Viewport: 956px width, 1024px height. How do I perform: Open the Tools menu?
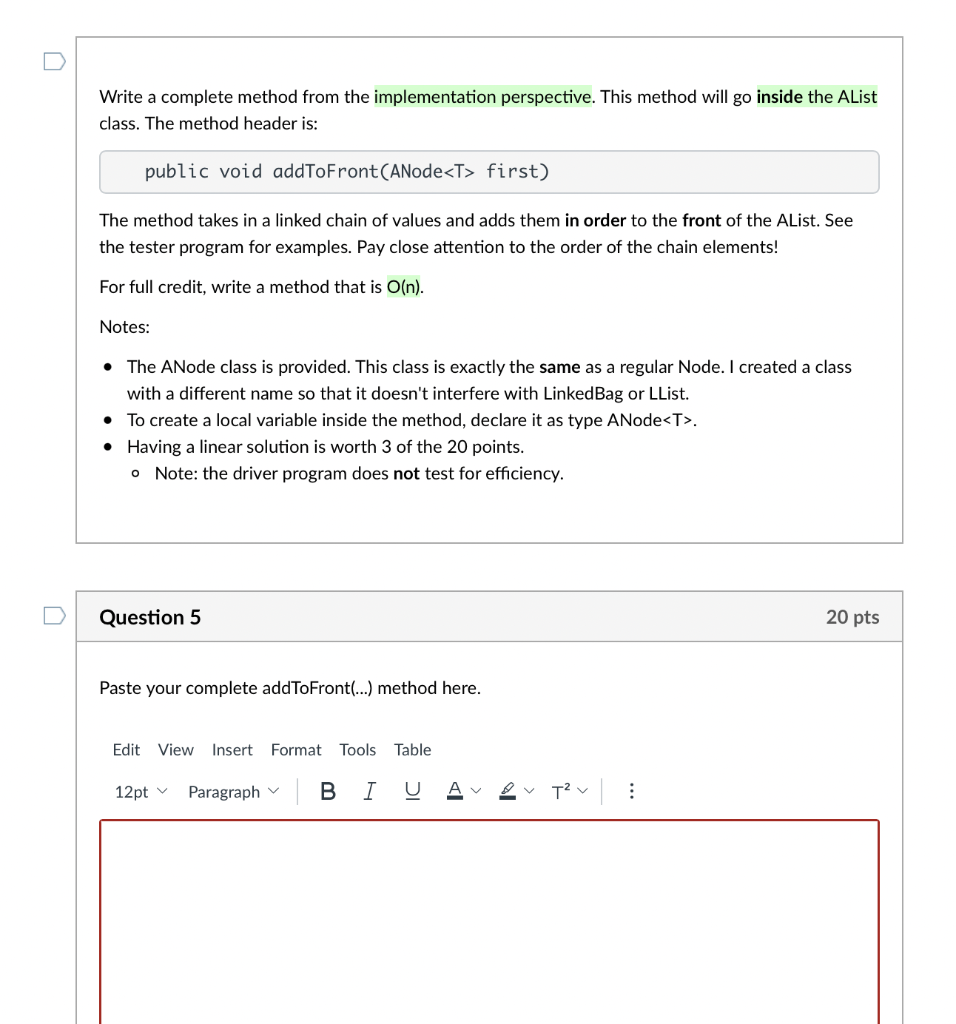coord(357,749)
